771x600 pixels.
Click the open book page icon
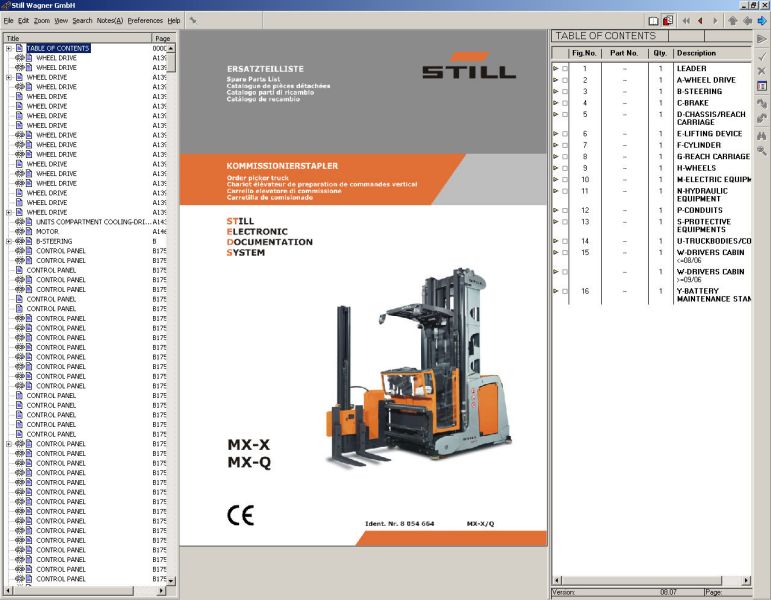[653, 20]
